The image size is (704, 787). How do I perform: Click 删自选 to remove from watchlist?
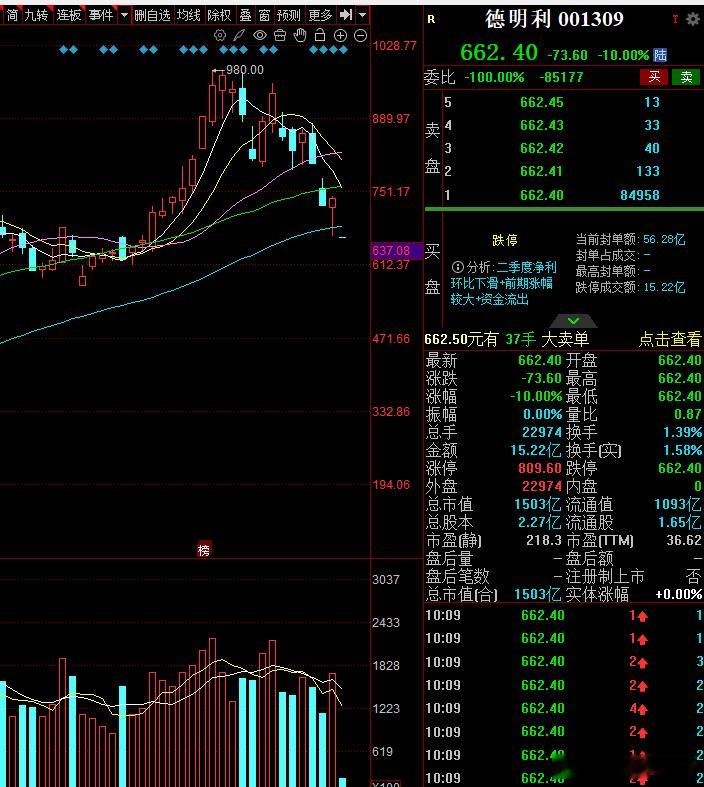tap(153, 16)
